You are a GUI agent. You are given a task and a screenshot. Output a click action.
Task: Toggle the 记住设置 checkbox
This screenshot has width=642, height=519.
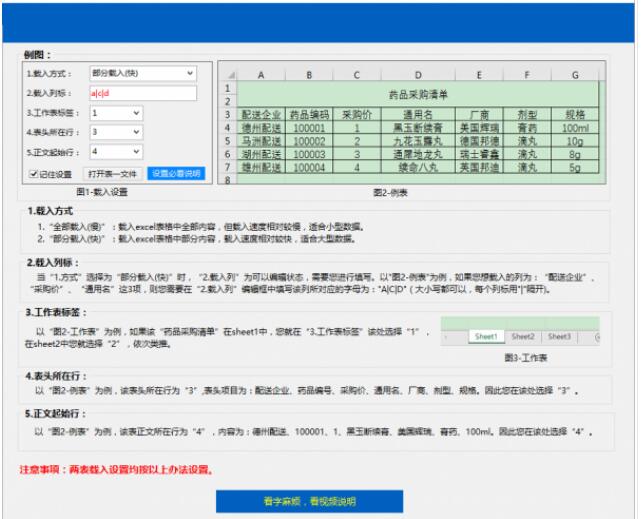coord(34,174)
